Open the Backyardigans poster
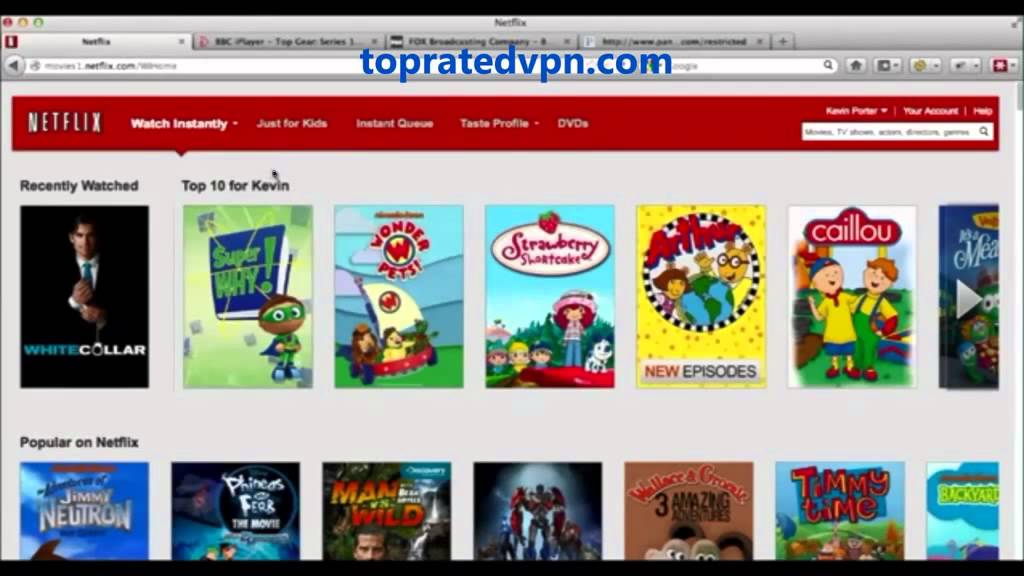Viewport: 1024px width, 576px height. click(x=963, y=511)
